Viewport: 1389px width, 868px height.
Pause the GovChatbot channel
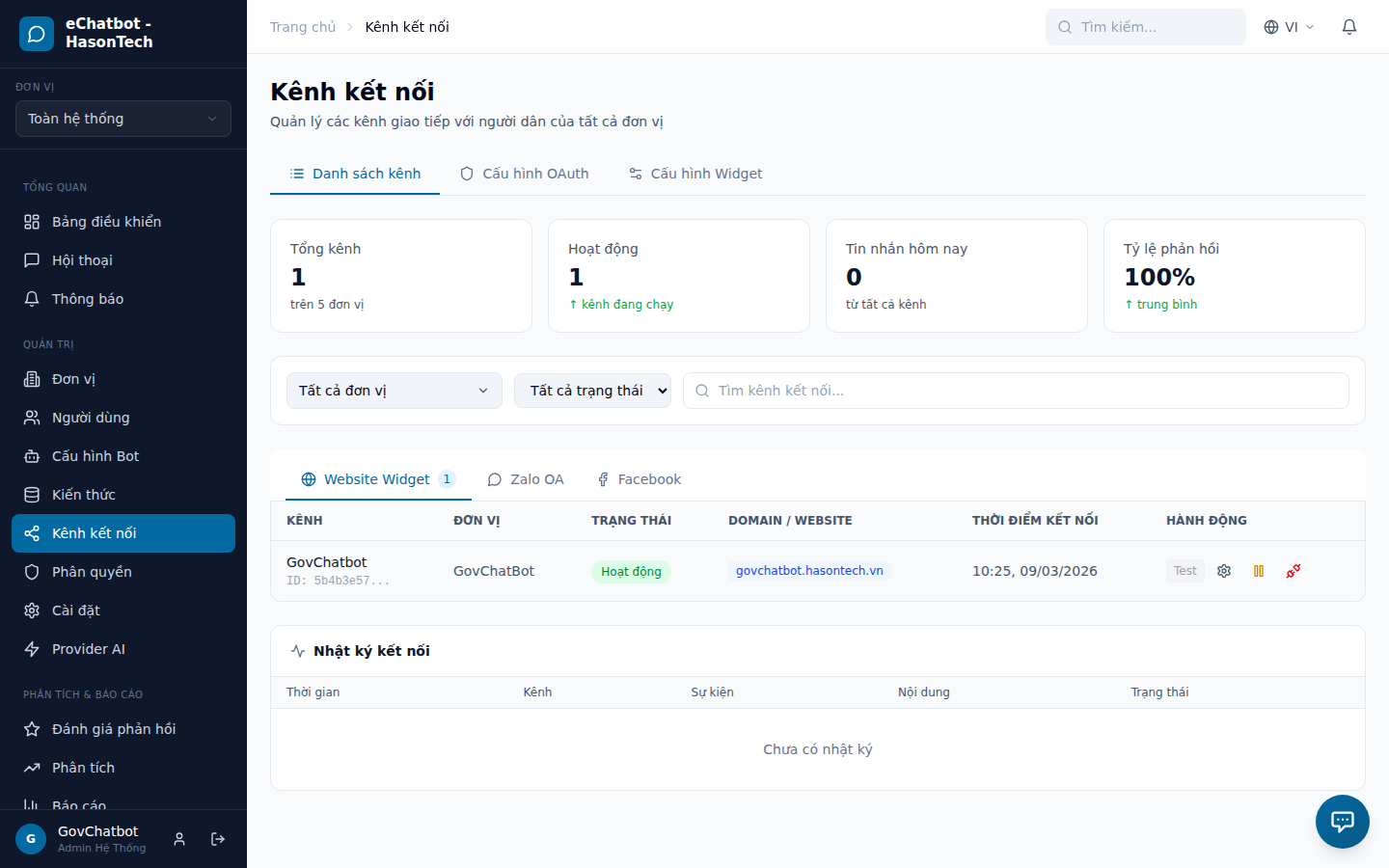1259,571
